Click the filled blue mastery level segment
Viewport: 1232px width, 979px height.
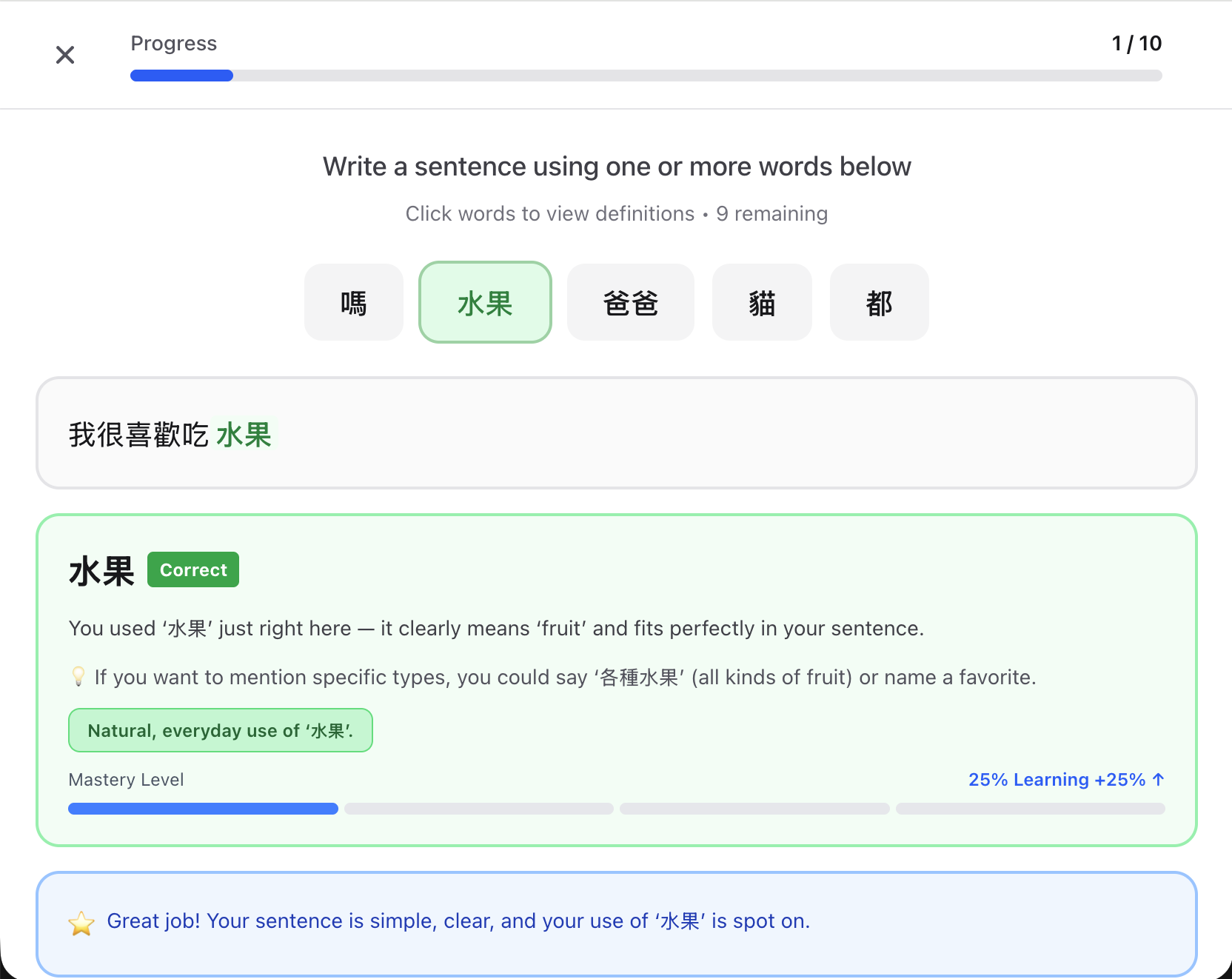(203, 809)
